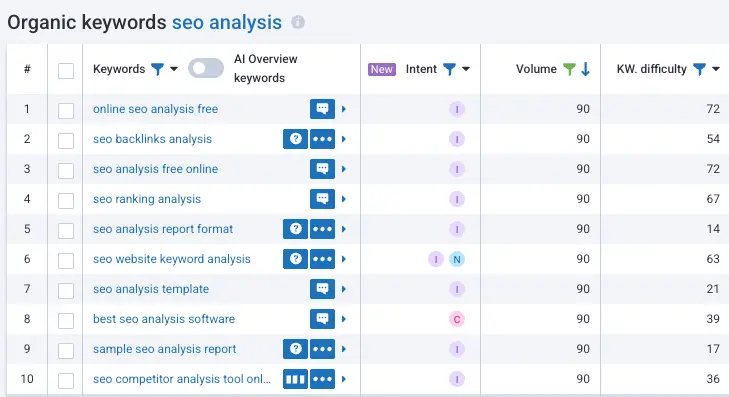
Task: Click difficulty value 14 for report format row
Action: (x=713, y=229)
